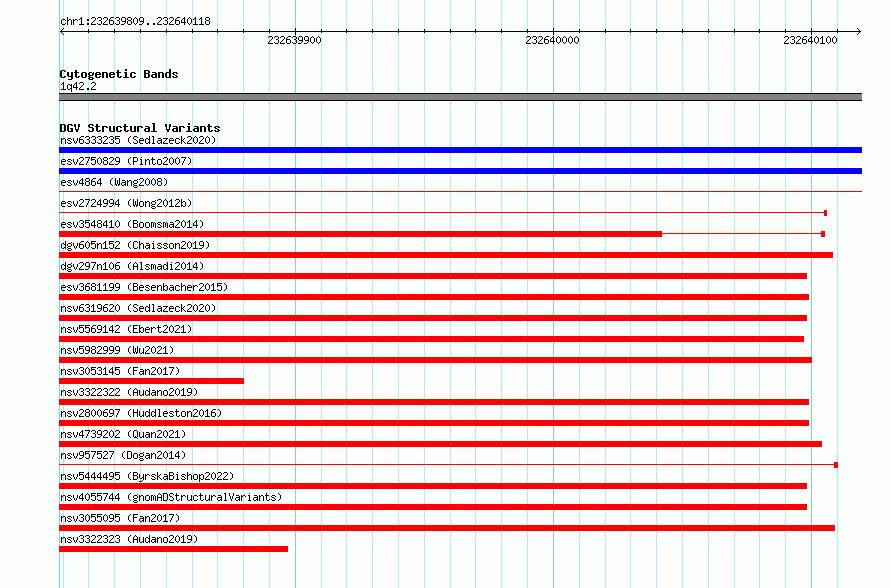Click the chr1:232639809..232640118 coordinate label

pyautogui.click(x=135, y=21)
